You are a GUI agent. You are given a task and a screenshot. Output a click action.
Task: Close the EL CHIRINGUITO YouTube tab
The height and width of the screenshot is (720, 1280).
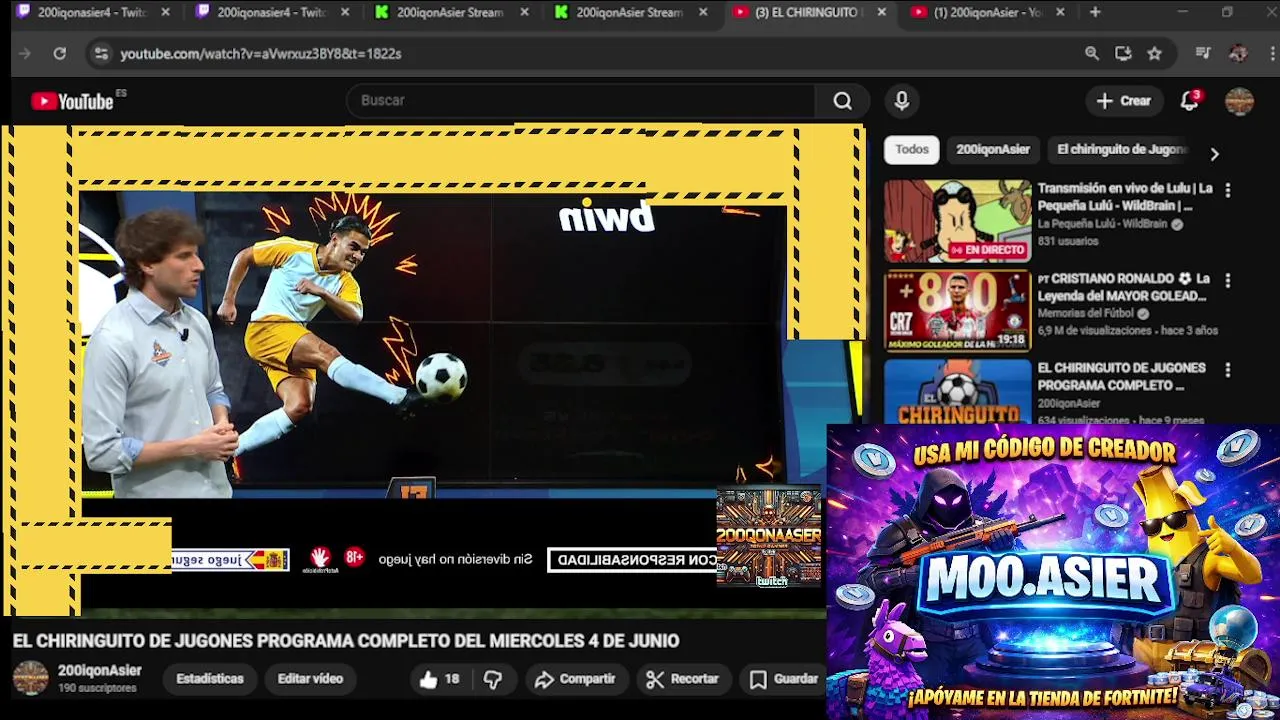coord(881,12)
